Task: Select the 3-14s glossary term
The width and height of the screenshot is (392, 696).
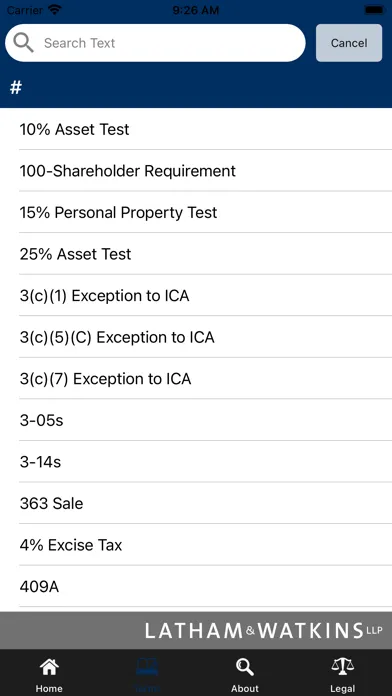Action: click(x=196, y=462)
